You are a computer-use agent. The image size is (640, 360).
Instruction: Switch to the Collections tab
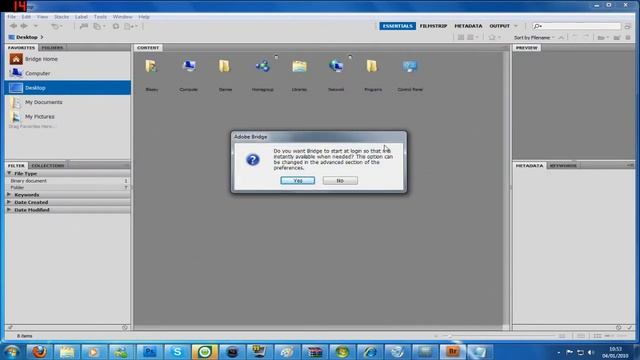click(x=47, y=166)
